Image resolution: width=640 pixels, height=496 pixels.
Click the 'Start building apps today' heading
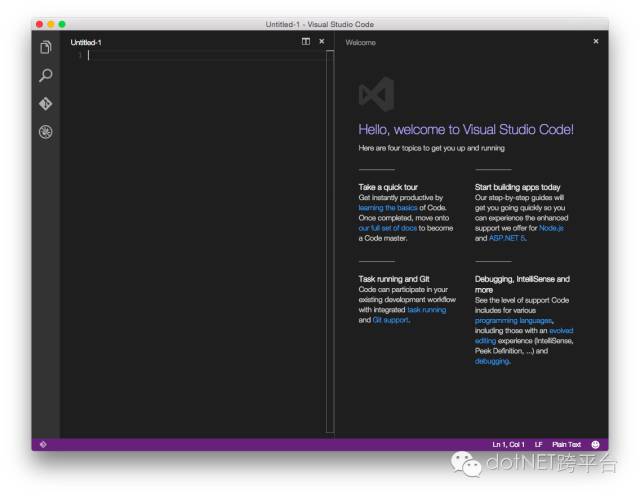click(x=517, y=187)
